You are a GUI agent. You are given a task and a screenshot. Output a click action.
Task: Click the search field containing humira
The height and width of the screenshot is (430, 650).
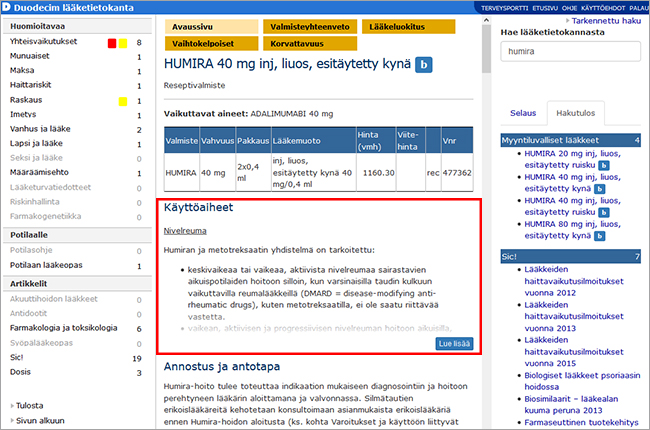coord(570,51)
